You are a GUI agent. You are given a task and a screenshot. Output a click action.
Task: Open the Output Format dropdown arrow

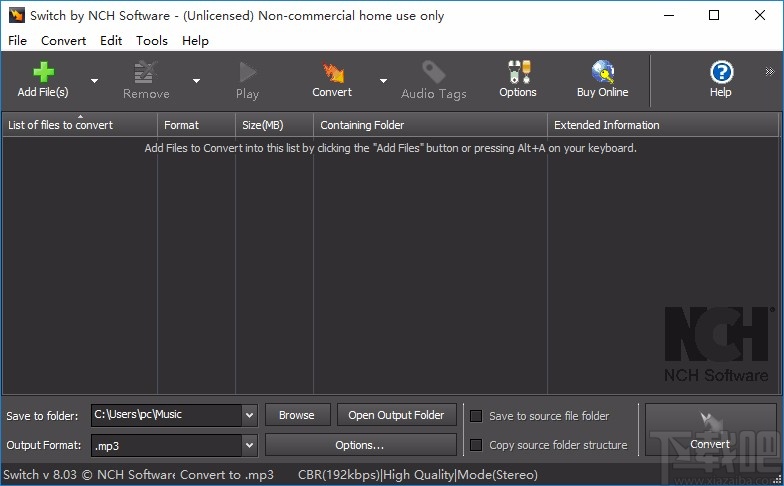[249, 445]
